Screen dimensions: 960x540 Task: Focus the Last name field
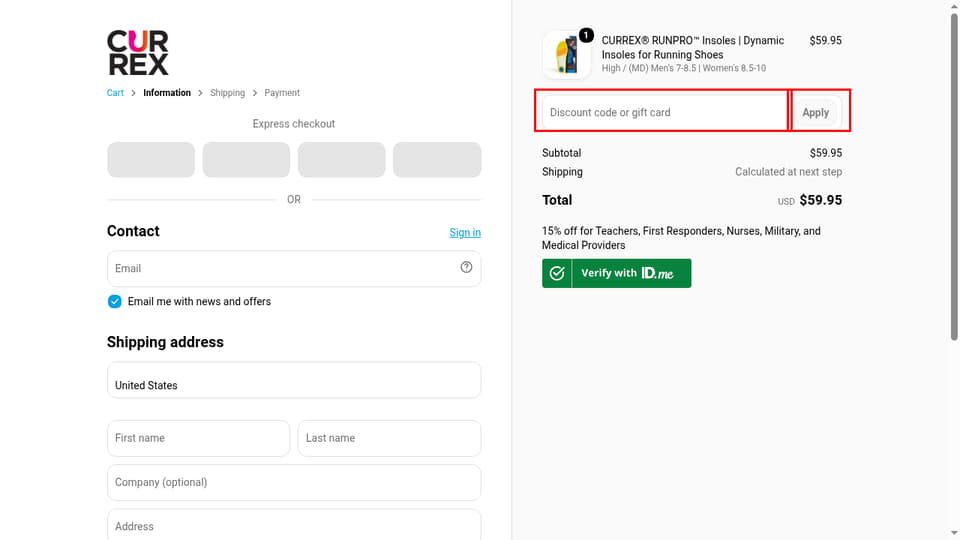tap(389, 438)
